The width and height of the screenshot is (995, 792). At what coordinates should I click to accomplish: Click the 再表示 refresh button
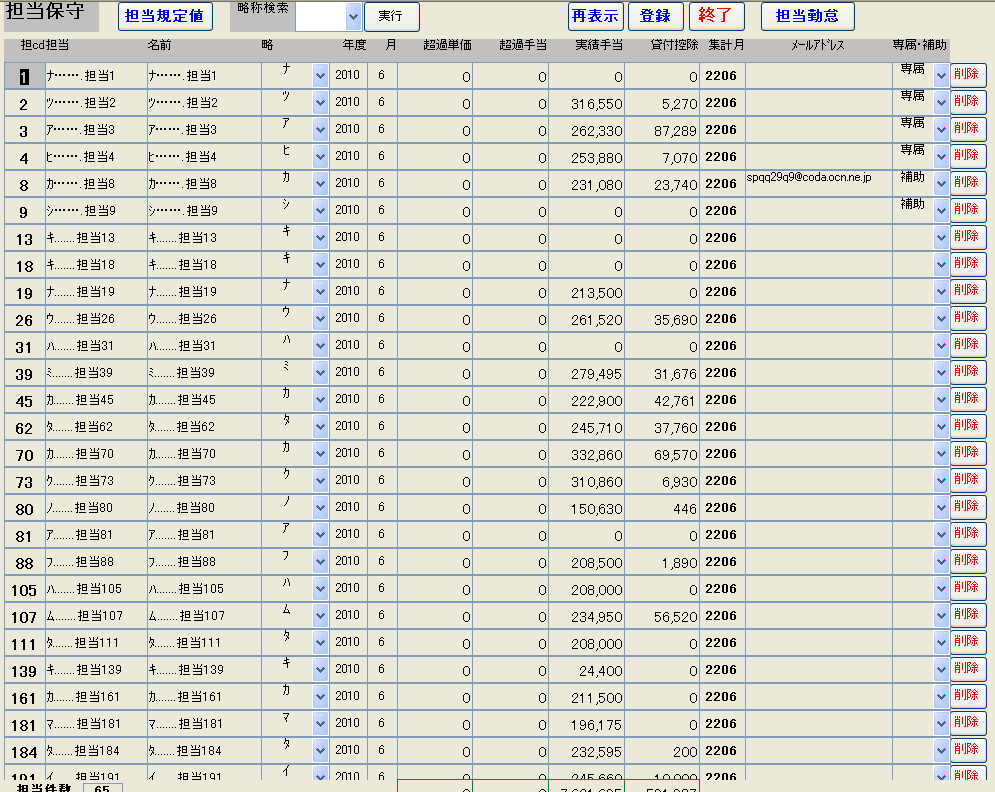(x=596, y=16)
